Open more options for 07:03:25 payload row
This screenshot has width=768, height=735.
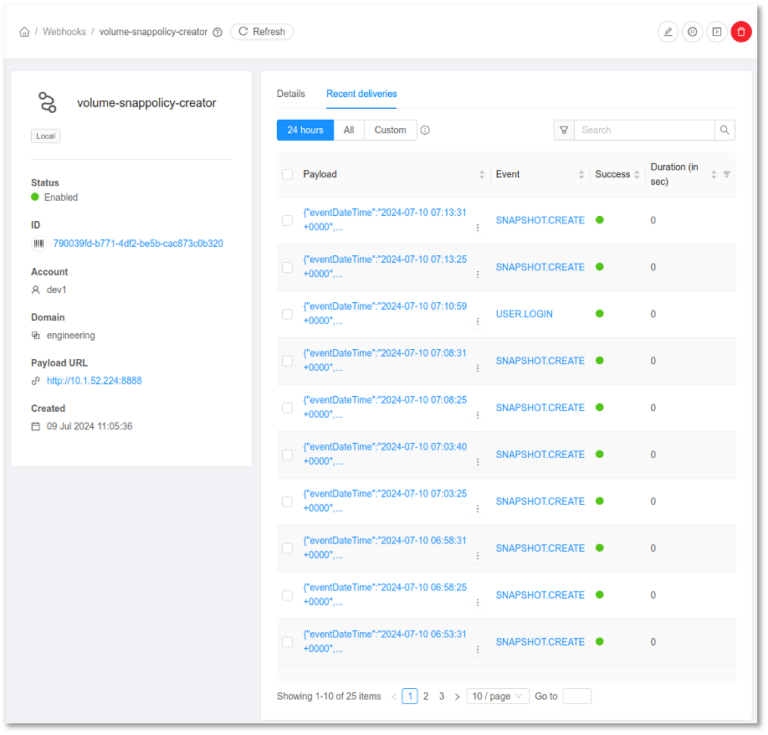pyautogui.click(x=478, y=509)
